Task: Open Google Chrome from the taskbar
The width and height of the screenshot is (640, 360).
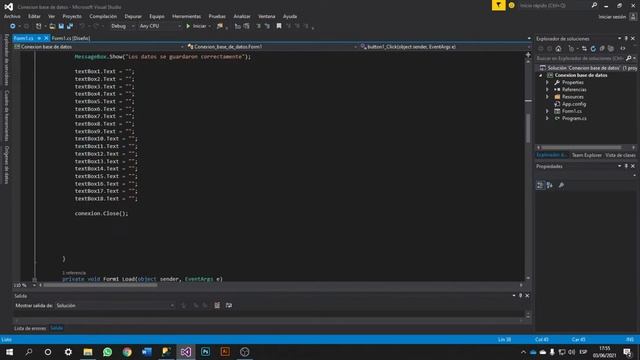Action: 127,352
